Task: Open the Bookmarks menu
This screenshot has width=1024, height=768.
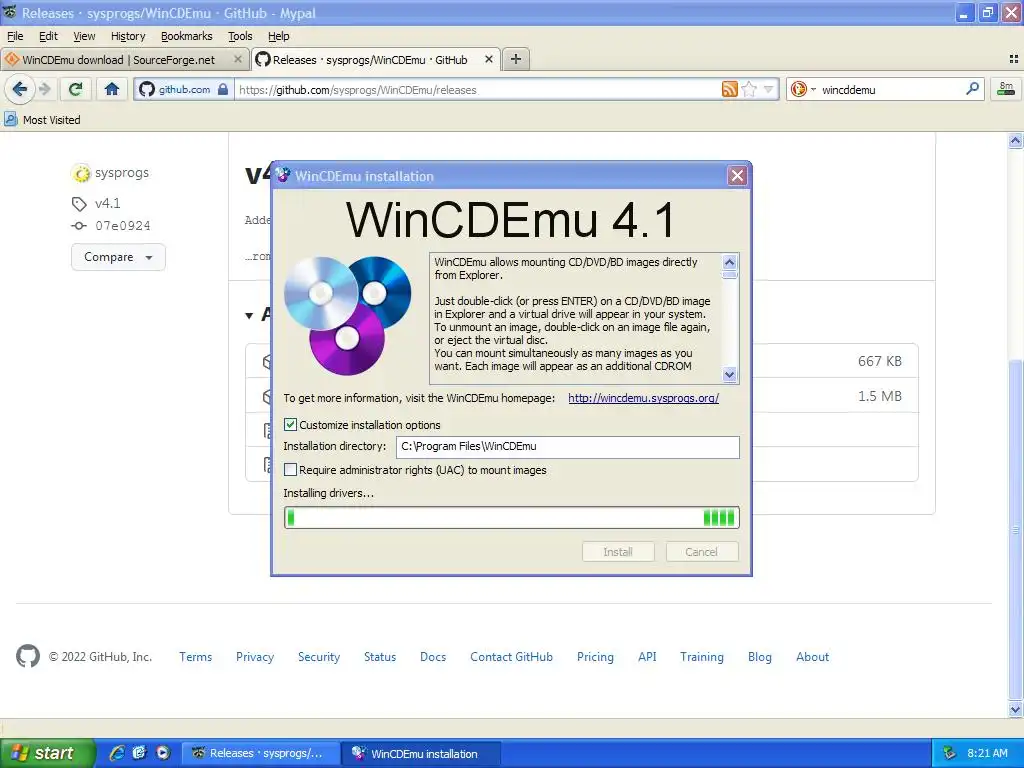Action: tap(187, 36)
